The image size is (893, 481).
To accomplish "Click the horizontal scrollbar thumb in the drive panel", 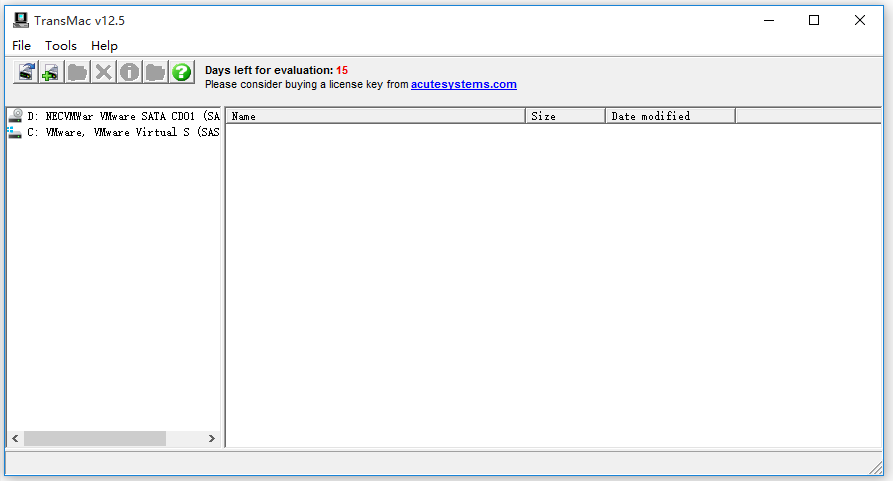I will [95, 438].
